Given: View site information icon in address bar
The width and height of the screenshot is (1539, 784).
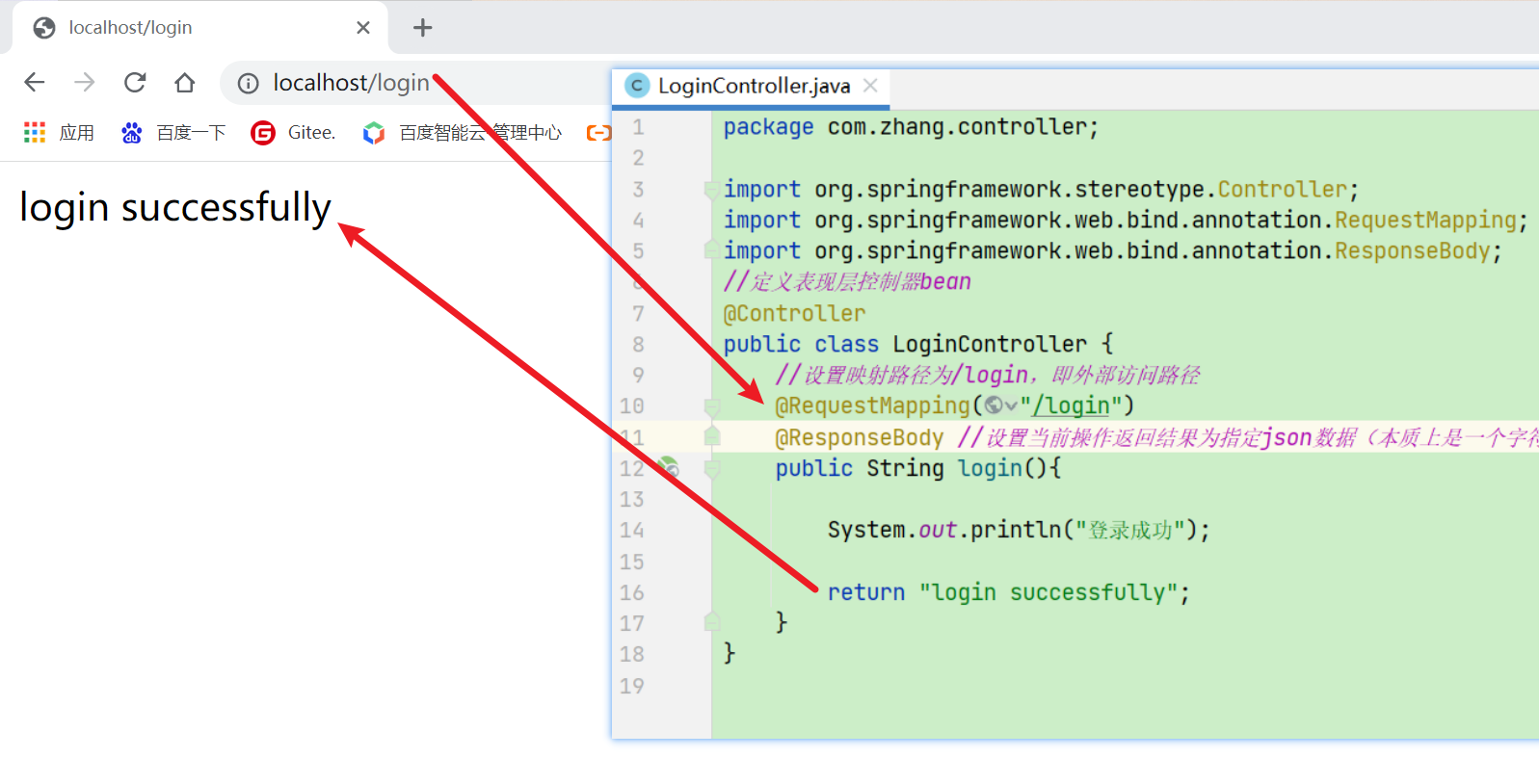Looking at the screenshot, I should coord(249,84).
